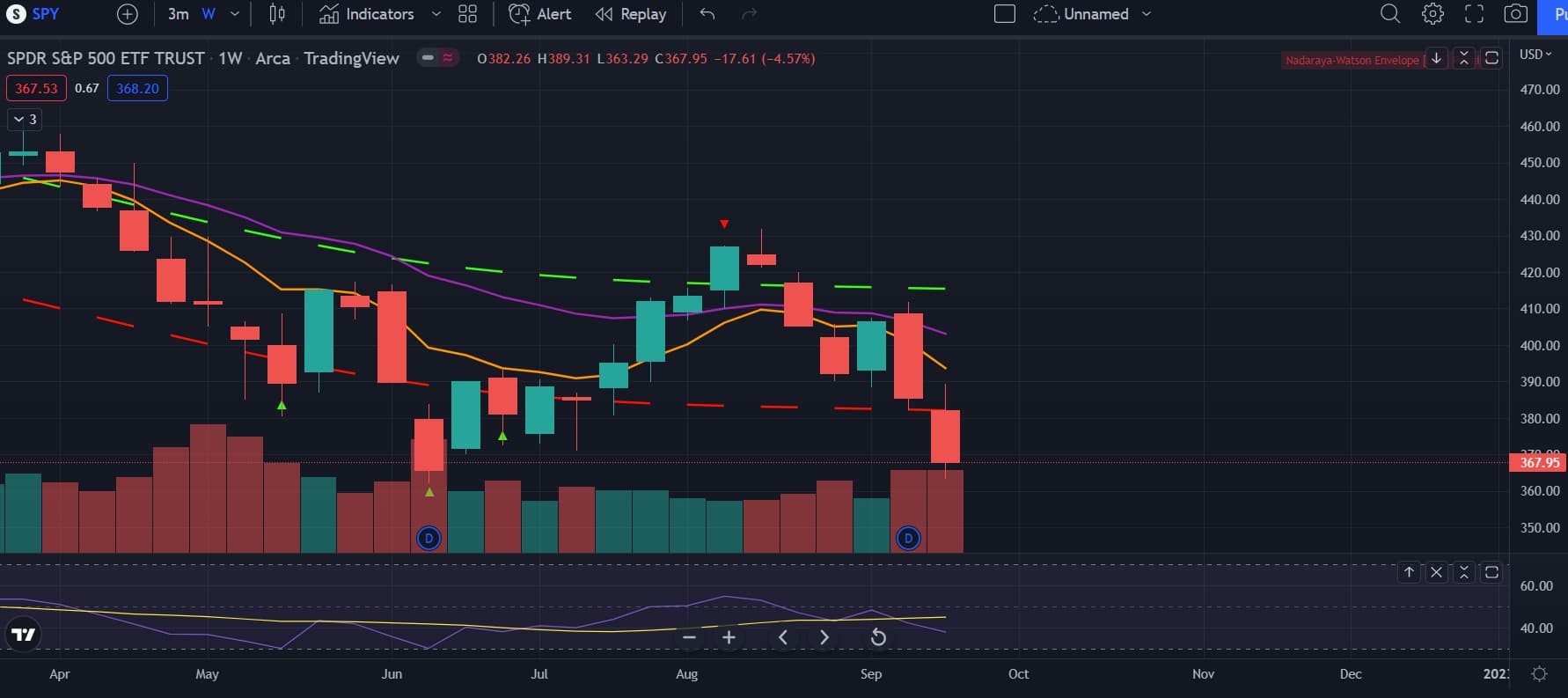Take a chart snapshot with camera icon

tap(1515, 14)
